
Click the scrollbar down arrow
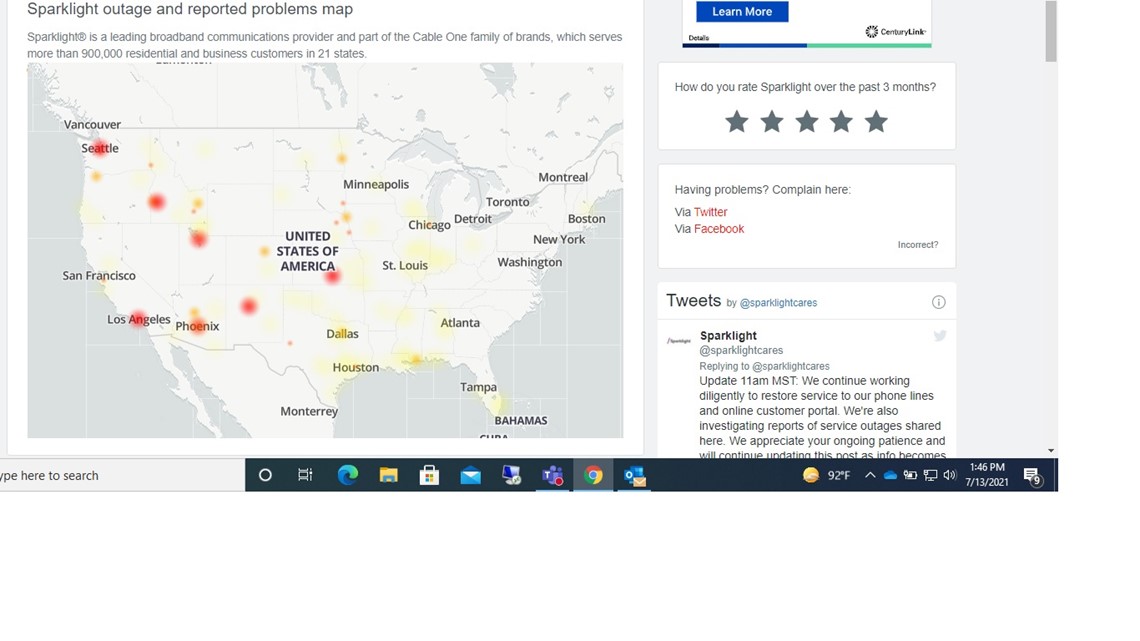1051,451
